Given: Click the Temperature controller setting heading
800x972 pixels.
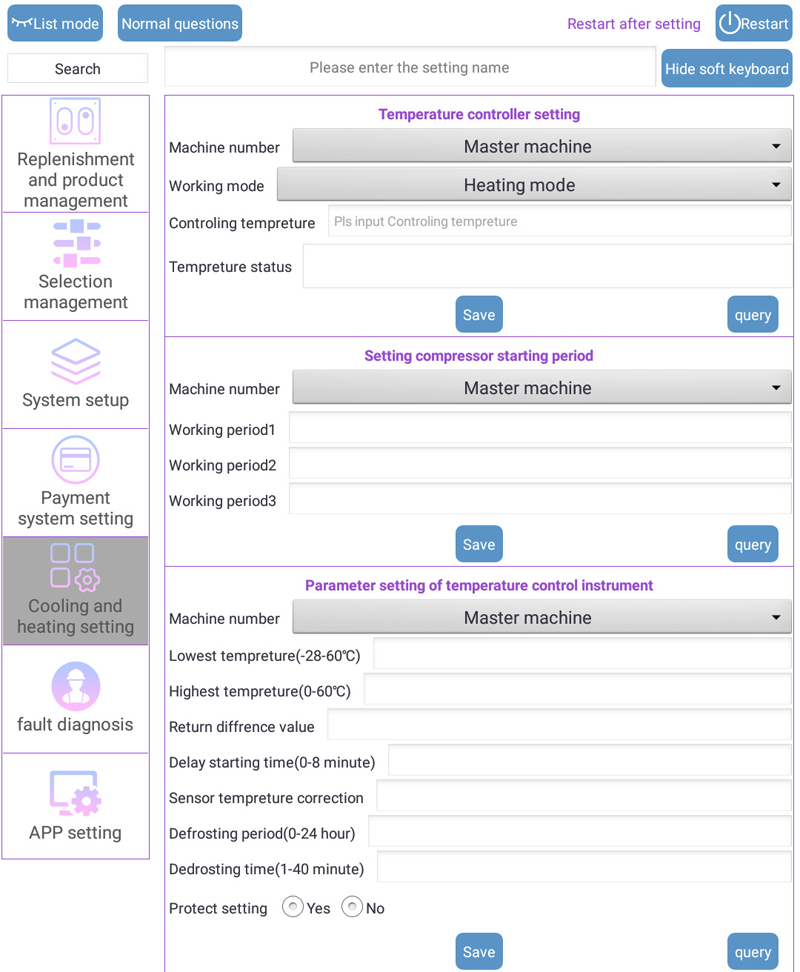Looking at the screenshot, I should coord(479,114).
